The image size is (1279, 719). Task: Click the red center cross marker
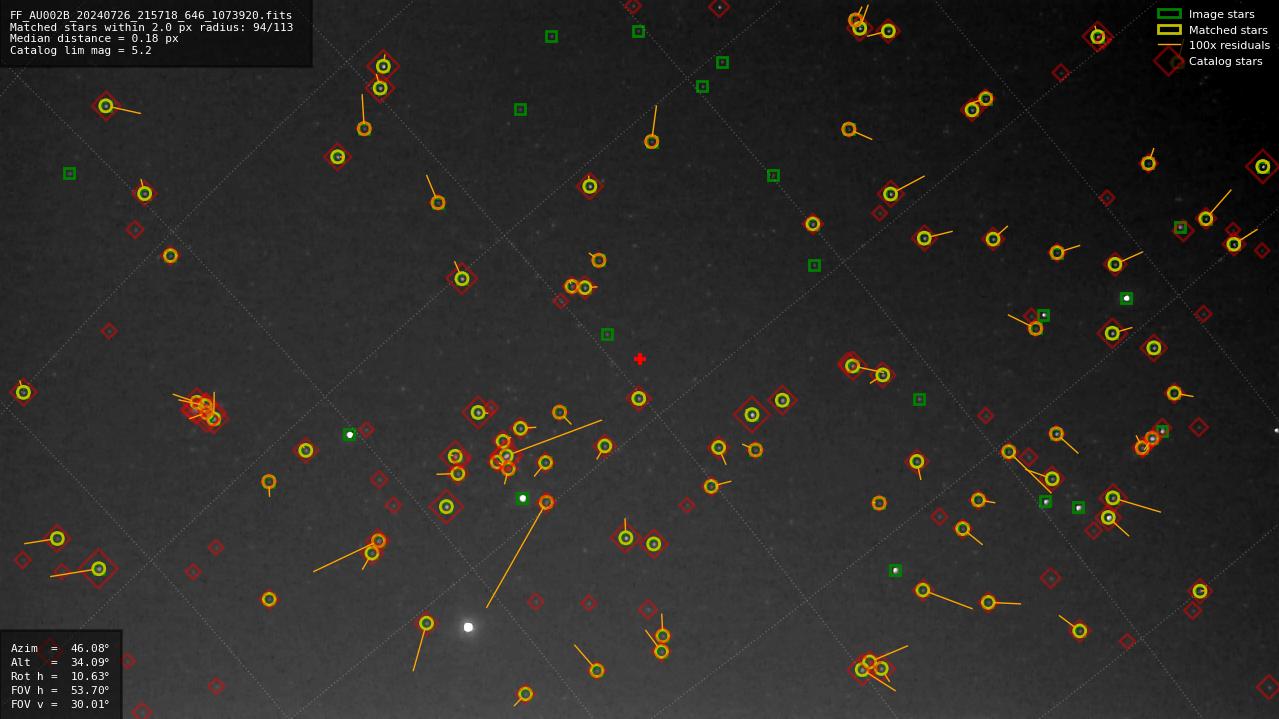[640, 359]
